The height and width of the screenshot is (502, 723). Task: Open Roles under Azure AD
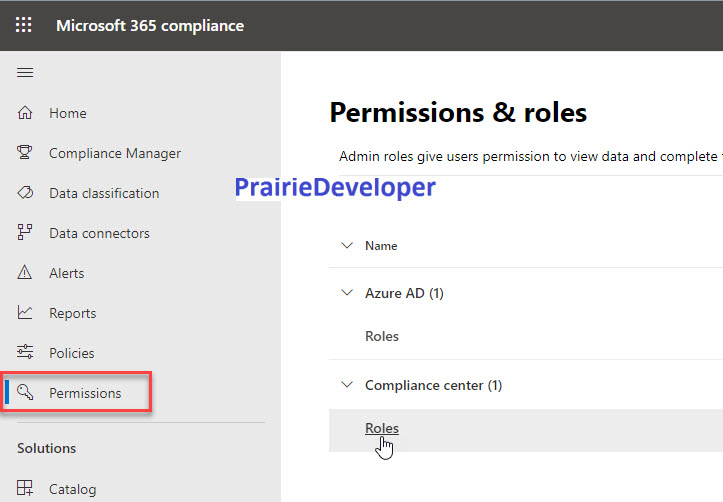[382, 337]
